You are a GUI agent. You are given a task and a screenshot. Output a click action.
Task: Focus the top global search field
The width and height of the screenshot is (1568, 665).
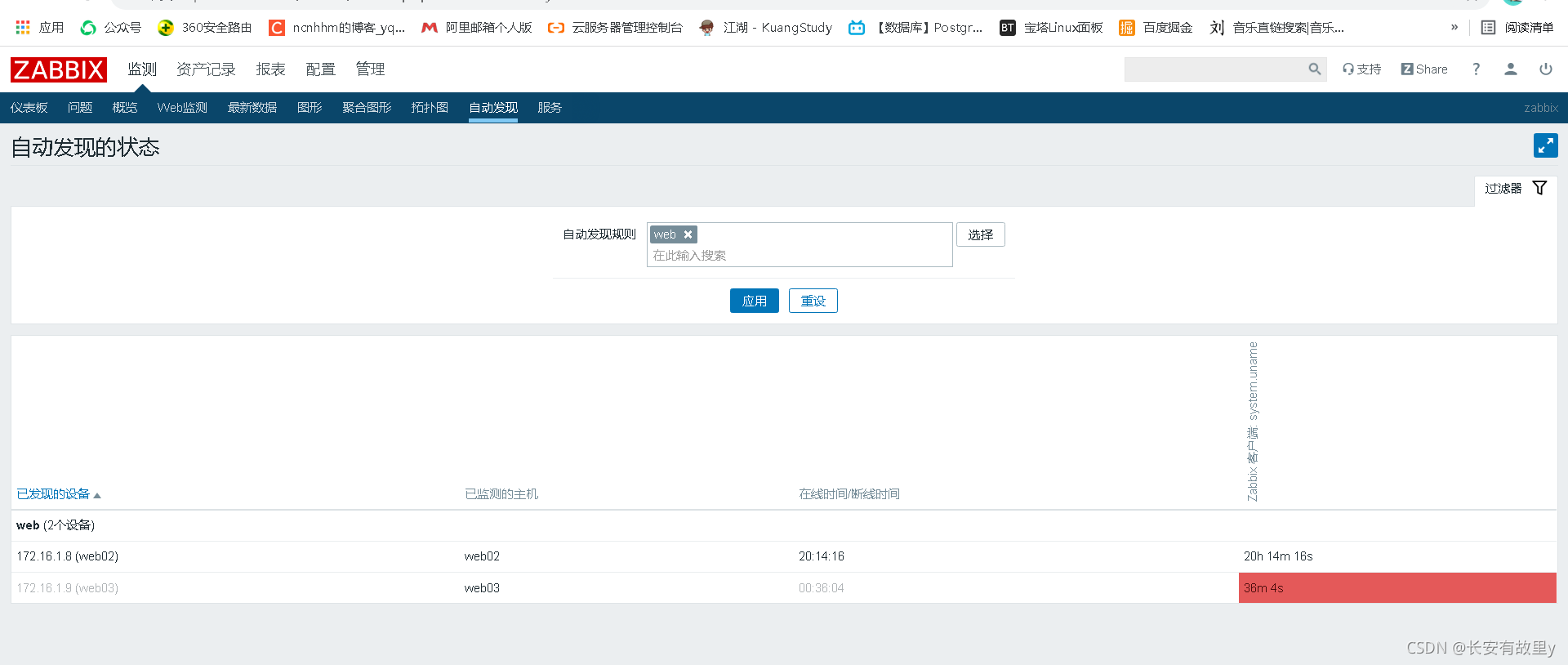point(1215,69)
